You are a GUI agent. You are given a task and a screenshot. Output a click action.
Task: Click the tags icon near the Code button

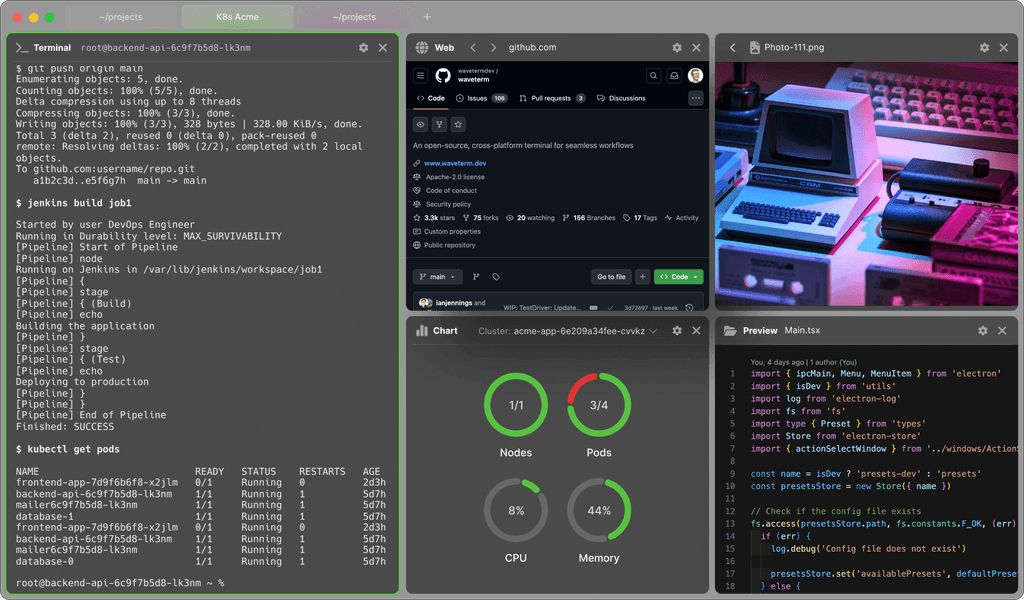click(x=496, y=277)
